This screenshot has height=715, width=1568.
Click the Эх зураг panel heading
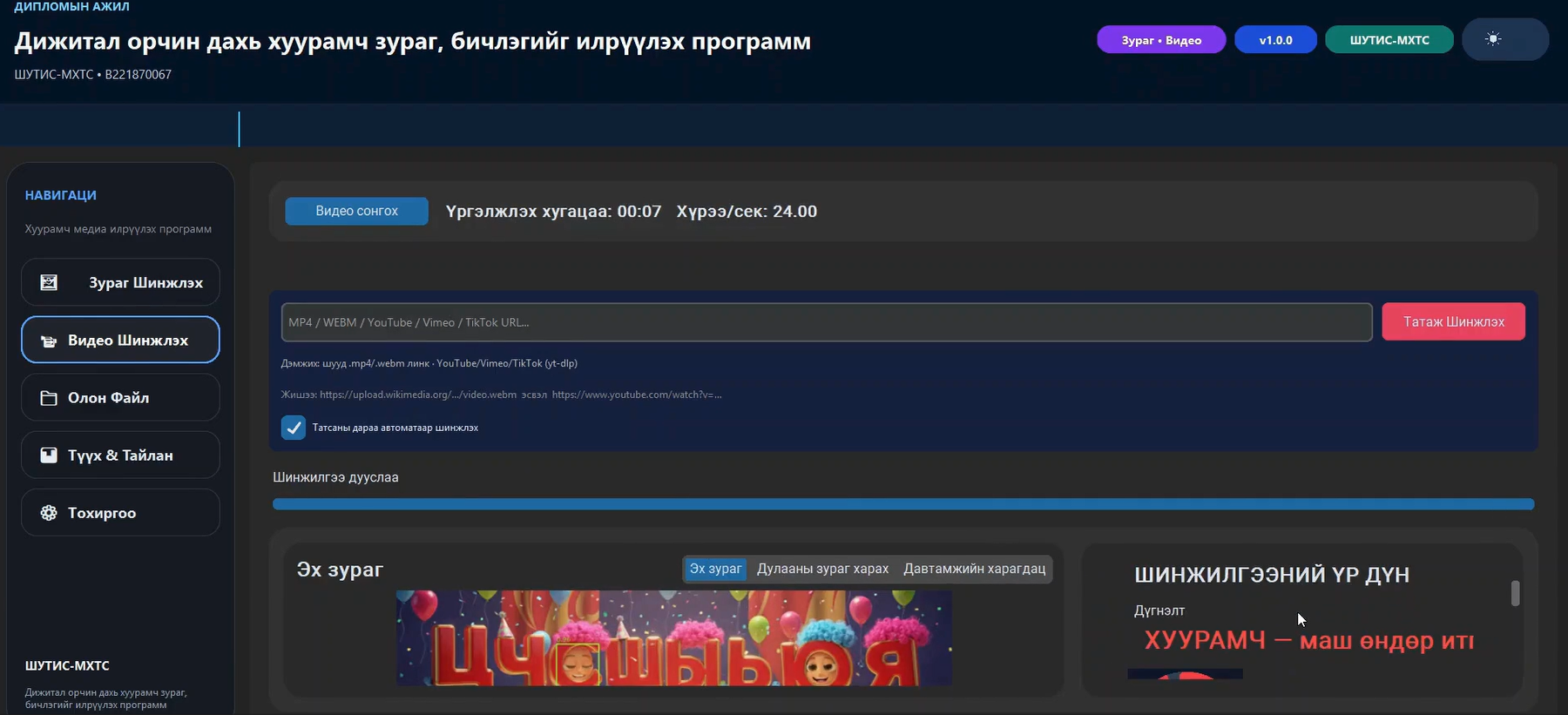340,570
